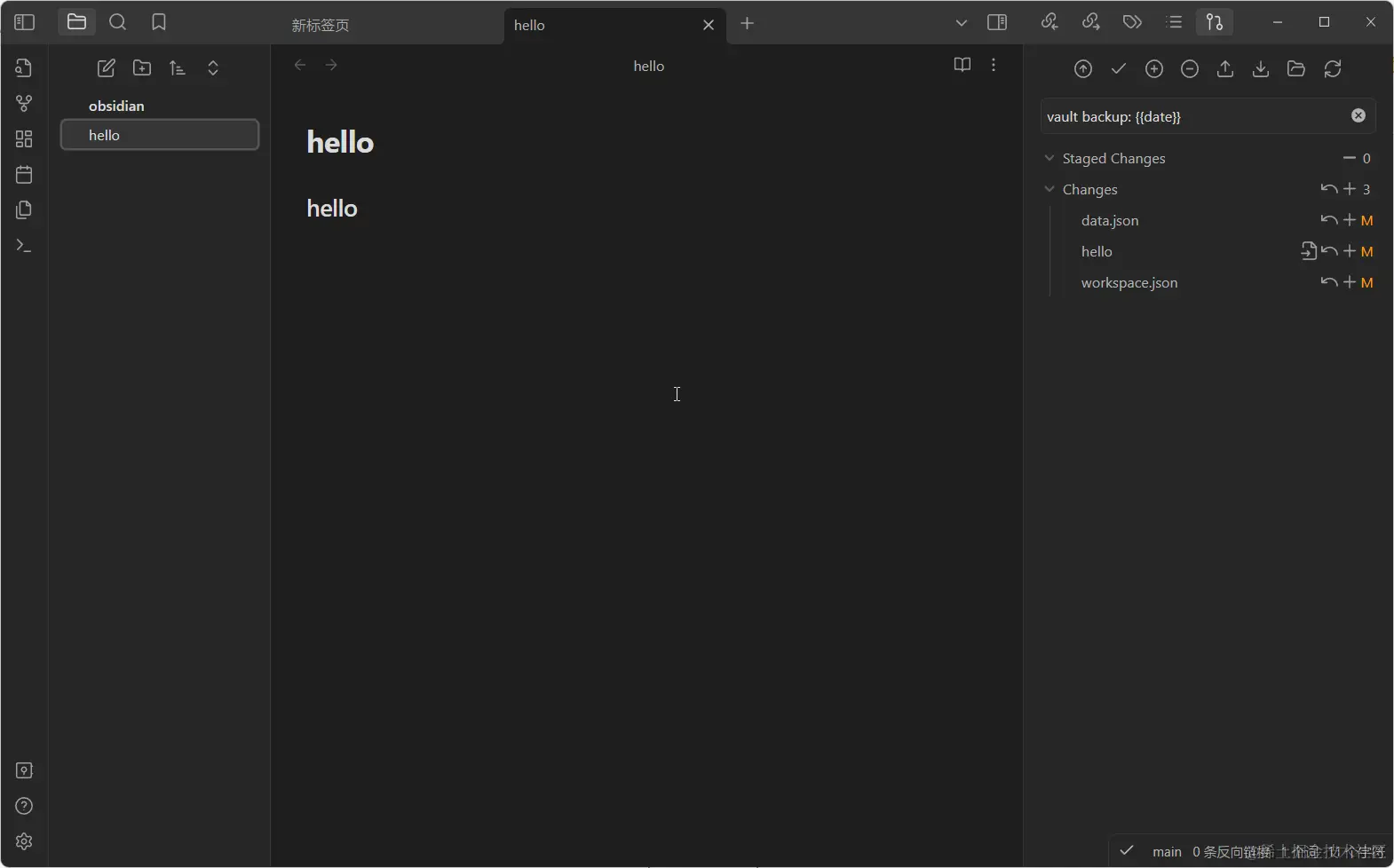Click main branch in status bar
The image size is (1394, 868).
pyautogui.click(x=1167, y=852)
